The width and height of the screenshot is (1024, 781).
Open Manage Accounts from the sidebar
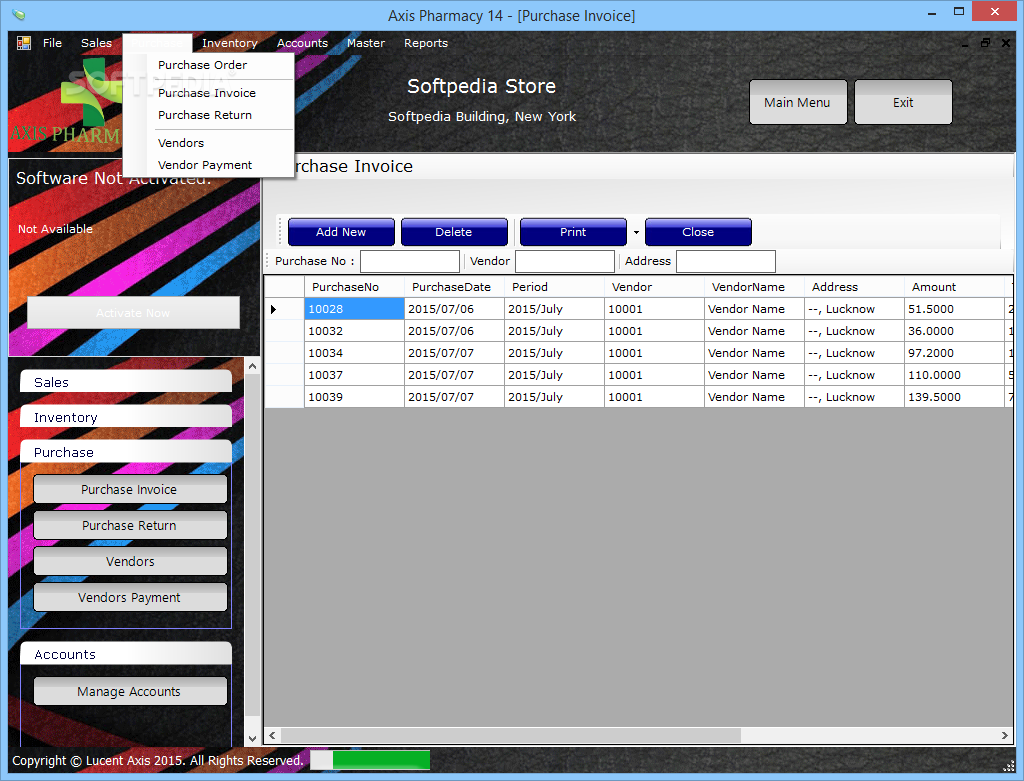tap(130, 692)
